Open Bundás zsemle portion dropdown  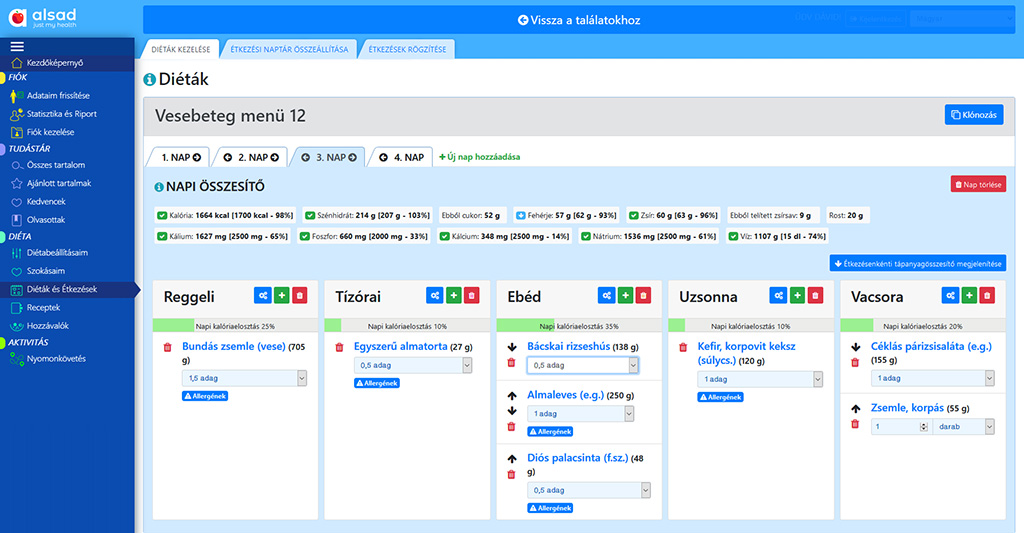click(x=244, y=378)
